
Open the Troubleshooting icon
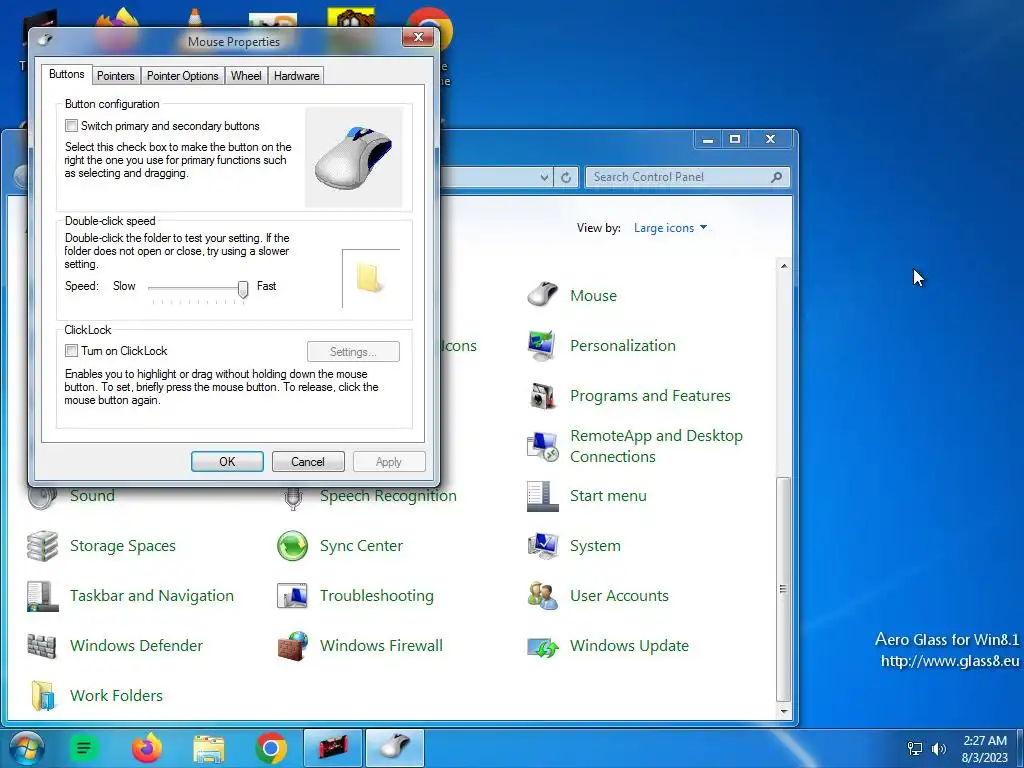coord(292,596)
